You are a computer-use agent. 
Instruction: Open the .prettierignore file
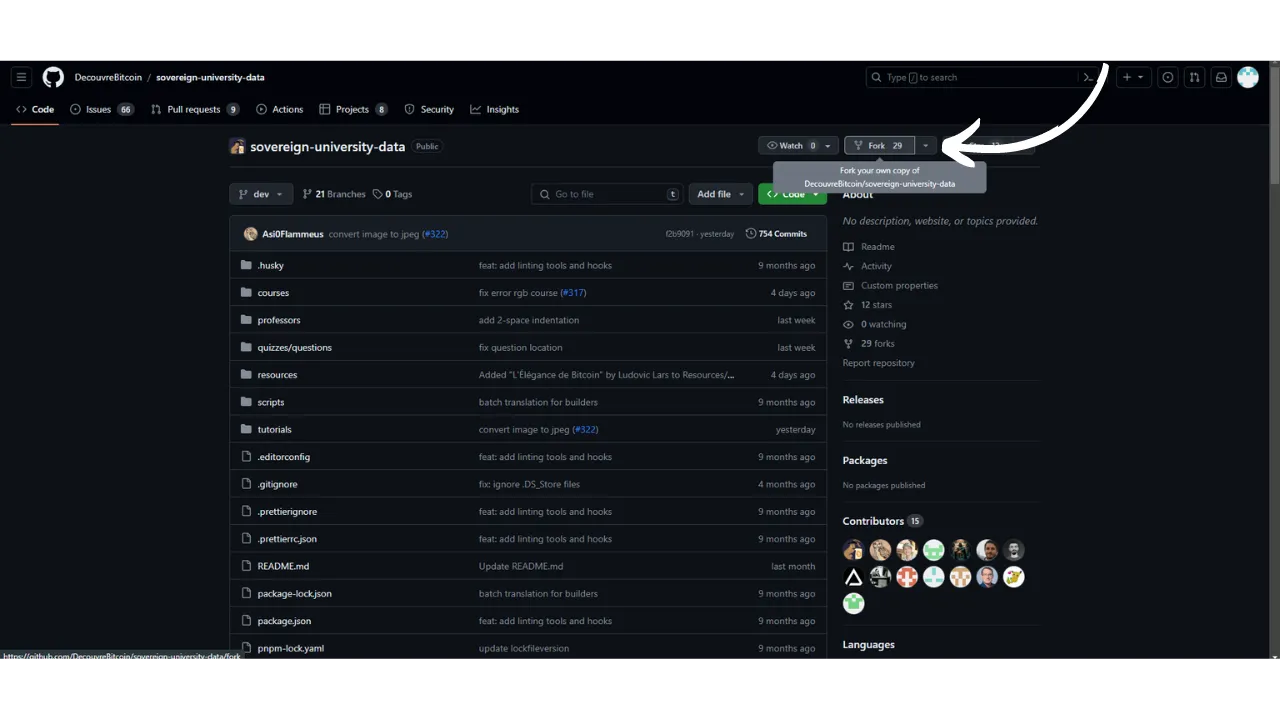tap(287, 512)
